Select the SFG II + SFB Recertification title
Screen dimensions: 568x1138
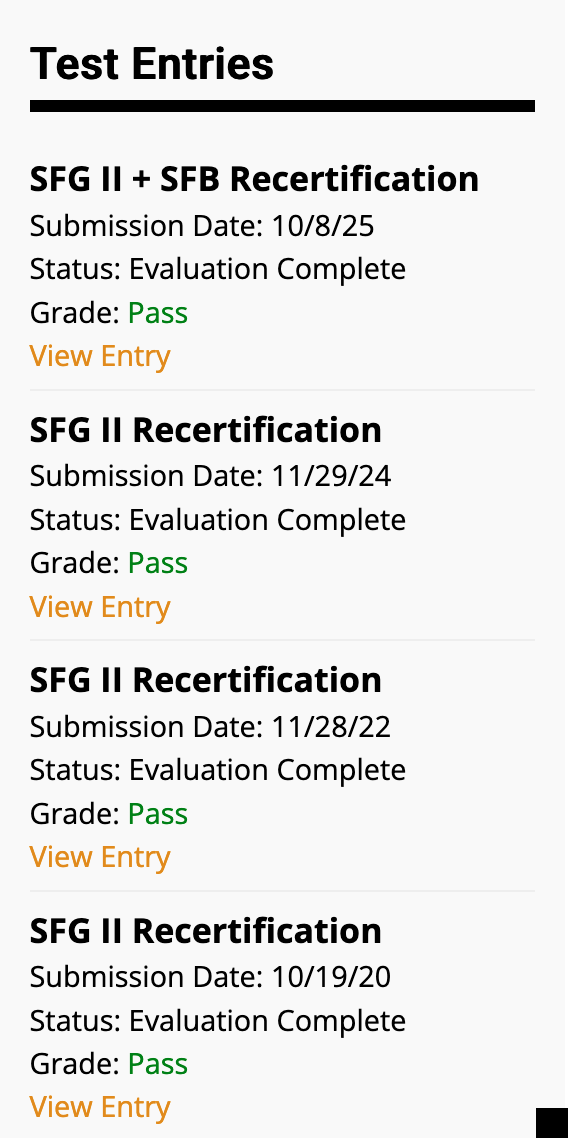(255, 179)
